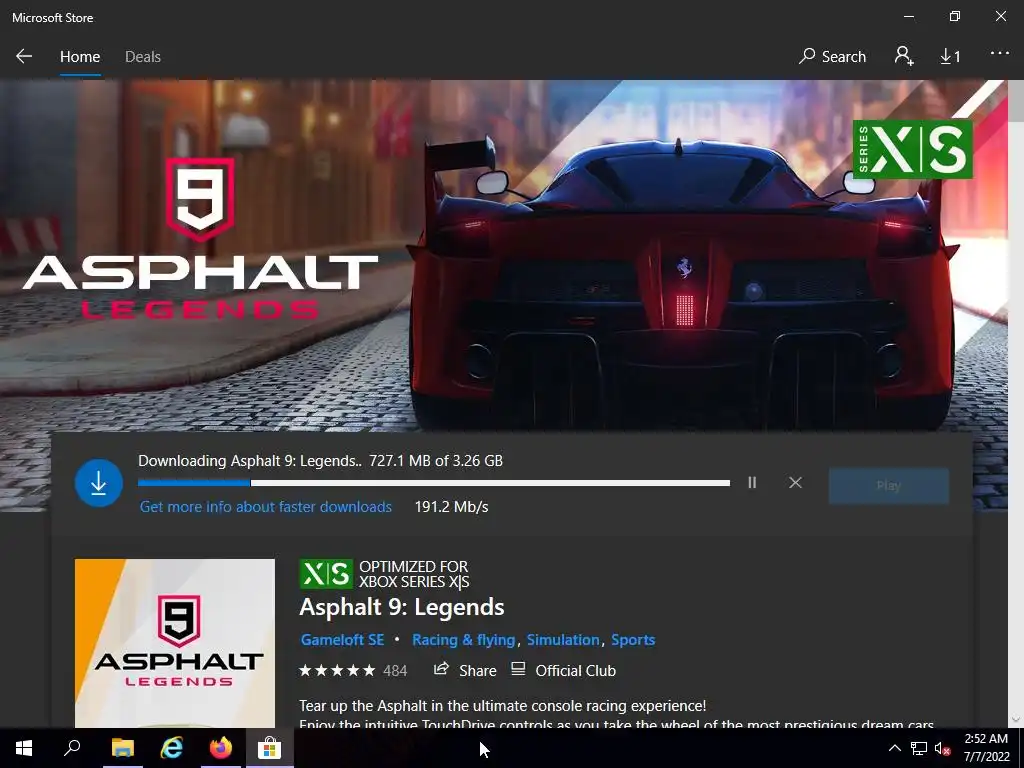Viewport: 1024px width, 768px height.
Task: Open the Home tab
Action: click(80, 57)
